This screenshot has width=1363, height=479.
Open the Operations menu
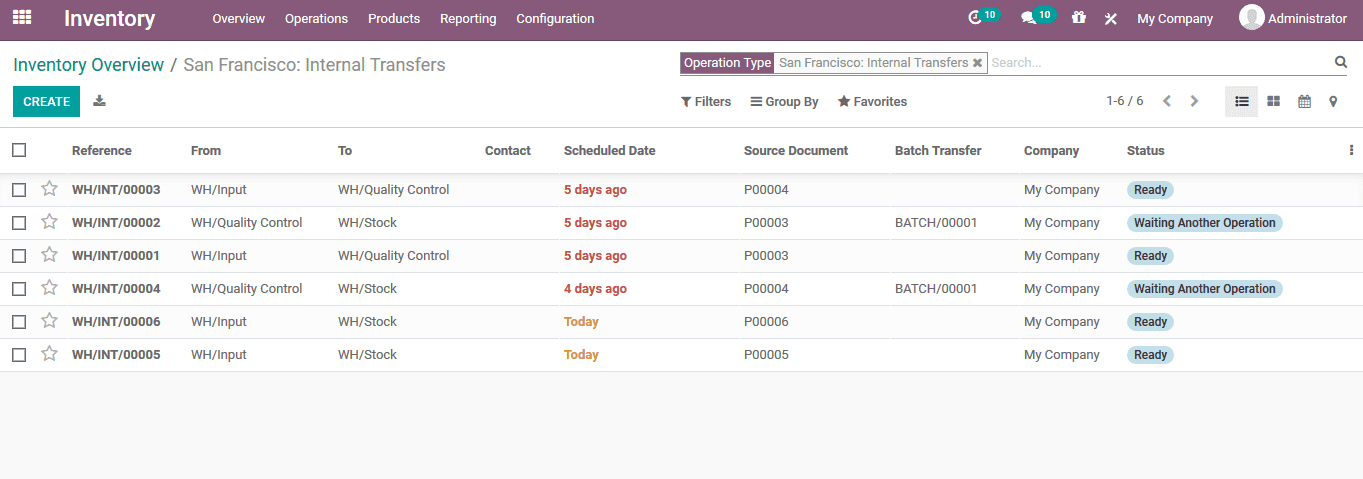coord(316,19)
